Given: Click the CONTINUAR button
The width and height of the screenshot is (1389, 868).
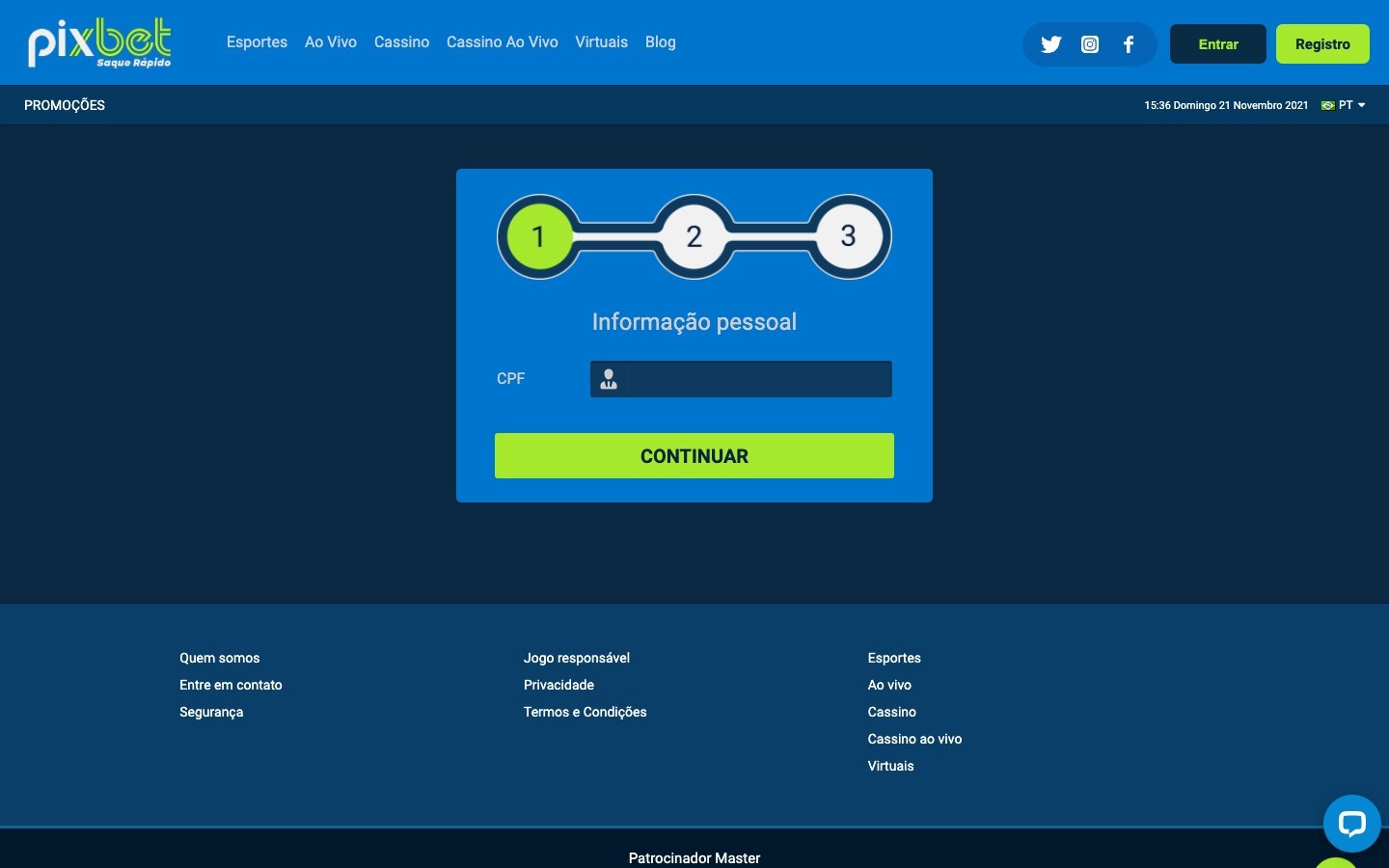Looking at the screenshot, I should click(694, 456).
